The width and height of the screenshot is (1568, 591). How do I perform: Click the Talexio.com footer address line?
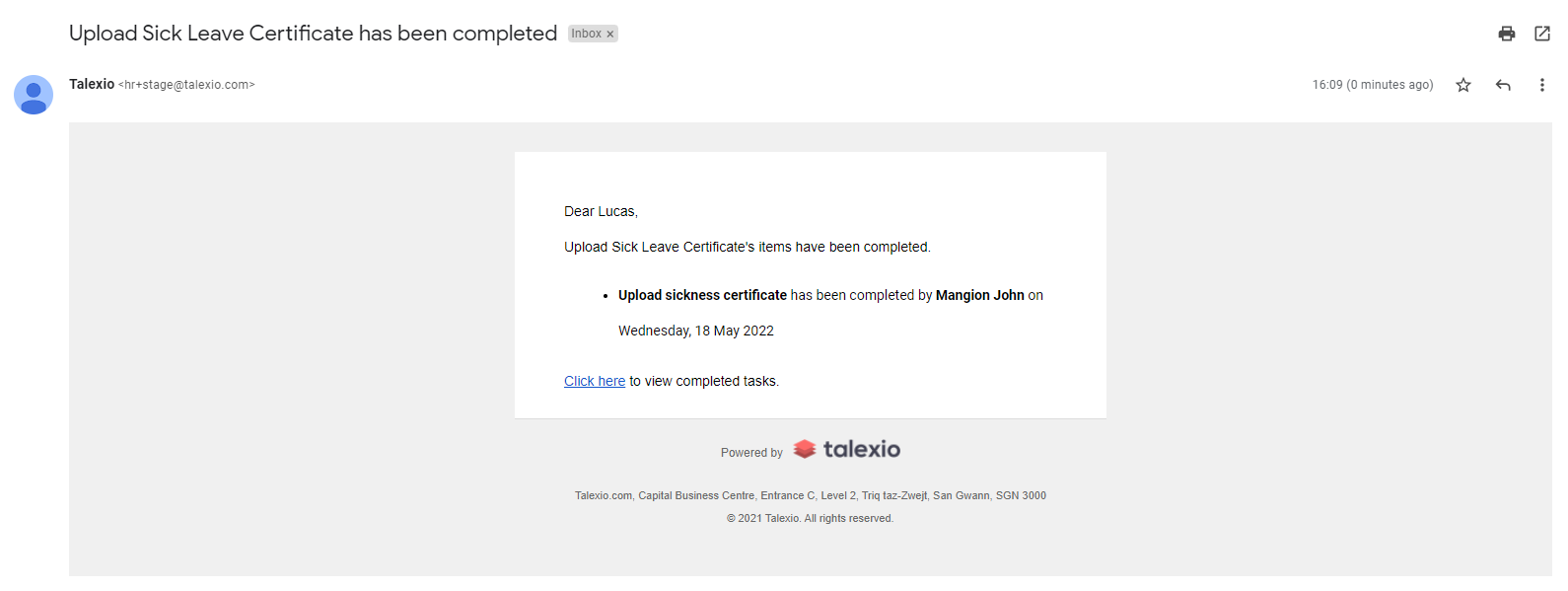(811, 495)
